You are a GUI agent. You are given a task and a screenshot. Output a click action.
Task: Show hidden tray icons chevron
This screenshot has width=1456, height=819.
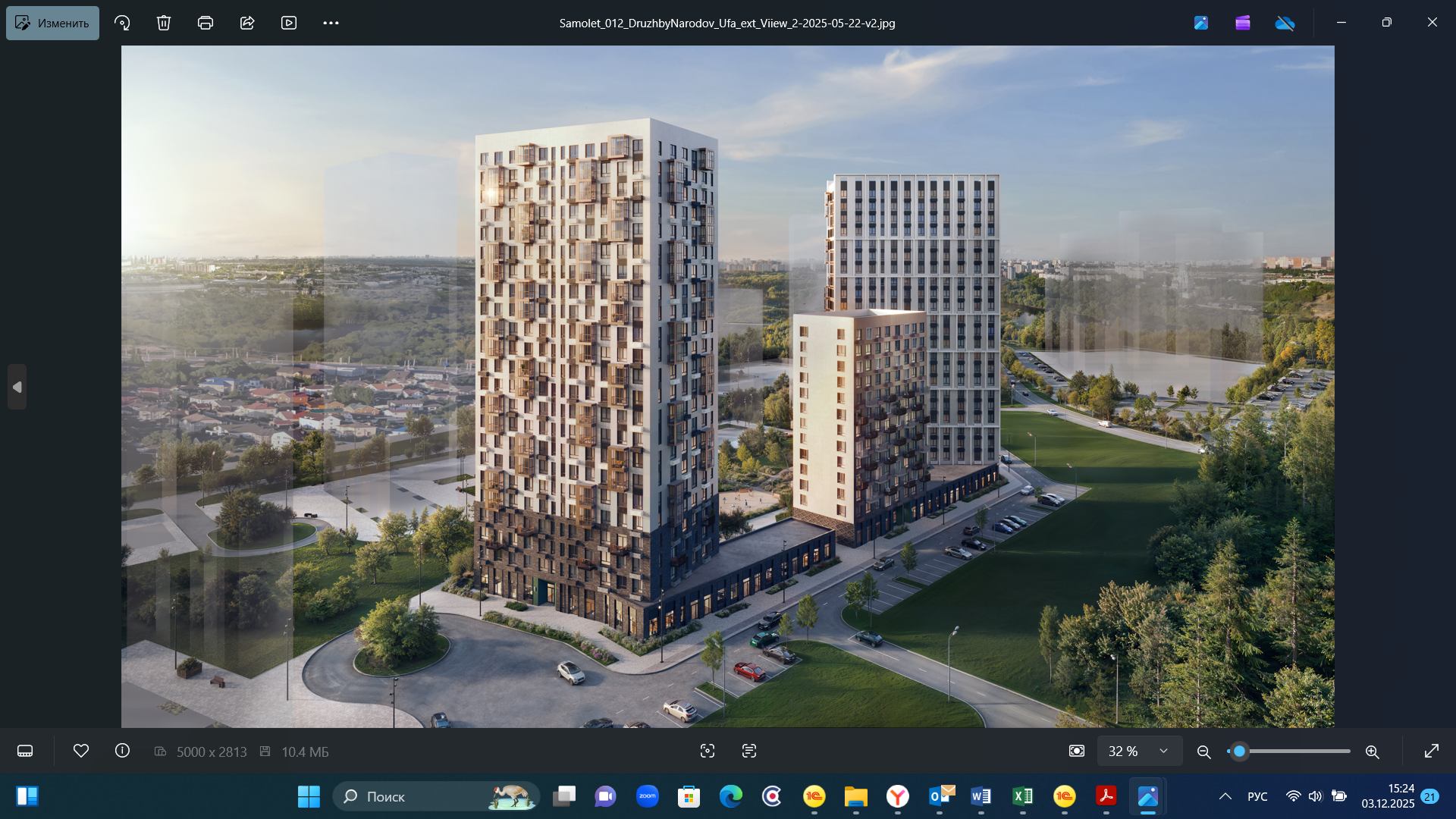click(x=1225, y=796)
